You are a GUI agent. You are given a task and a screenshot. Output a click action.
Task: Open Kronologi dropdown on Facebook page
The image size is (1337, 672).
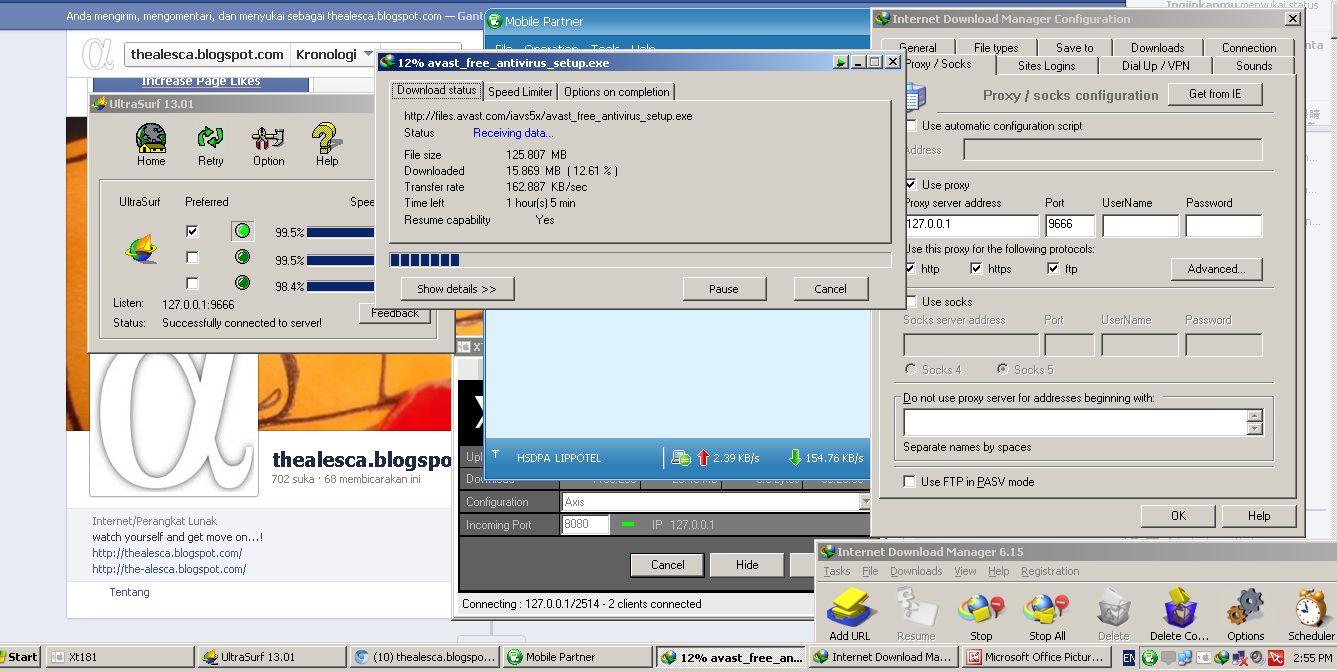coord(334,55)
